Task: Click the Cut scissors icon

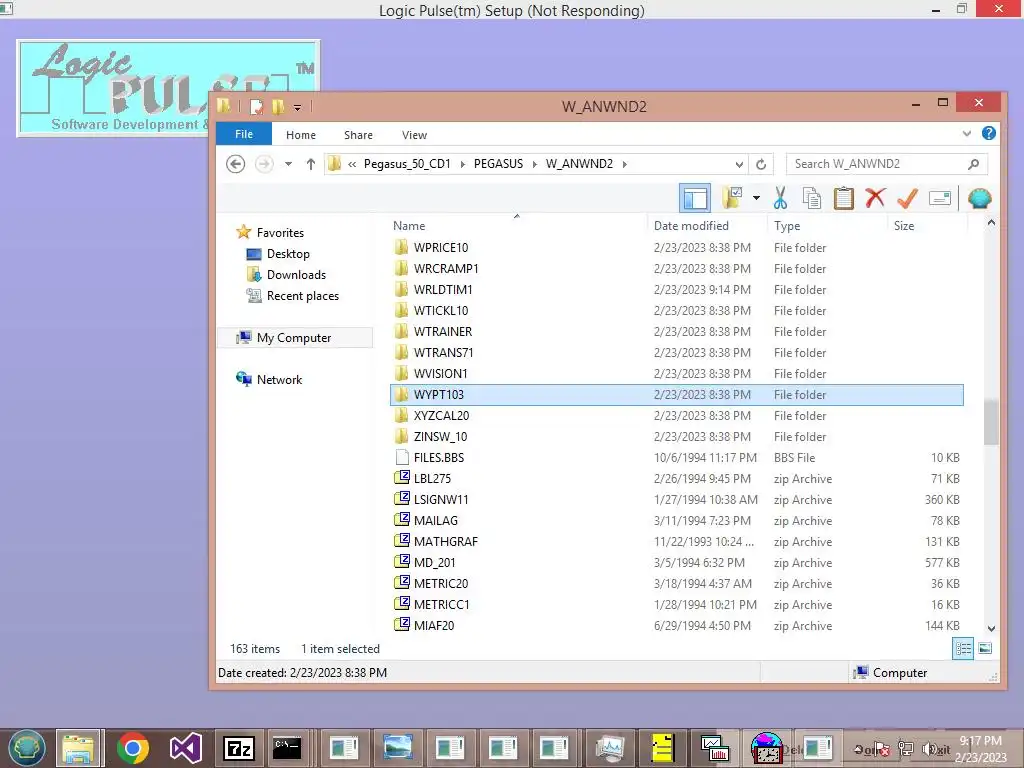Action: point(780,198)
